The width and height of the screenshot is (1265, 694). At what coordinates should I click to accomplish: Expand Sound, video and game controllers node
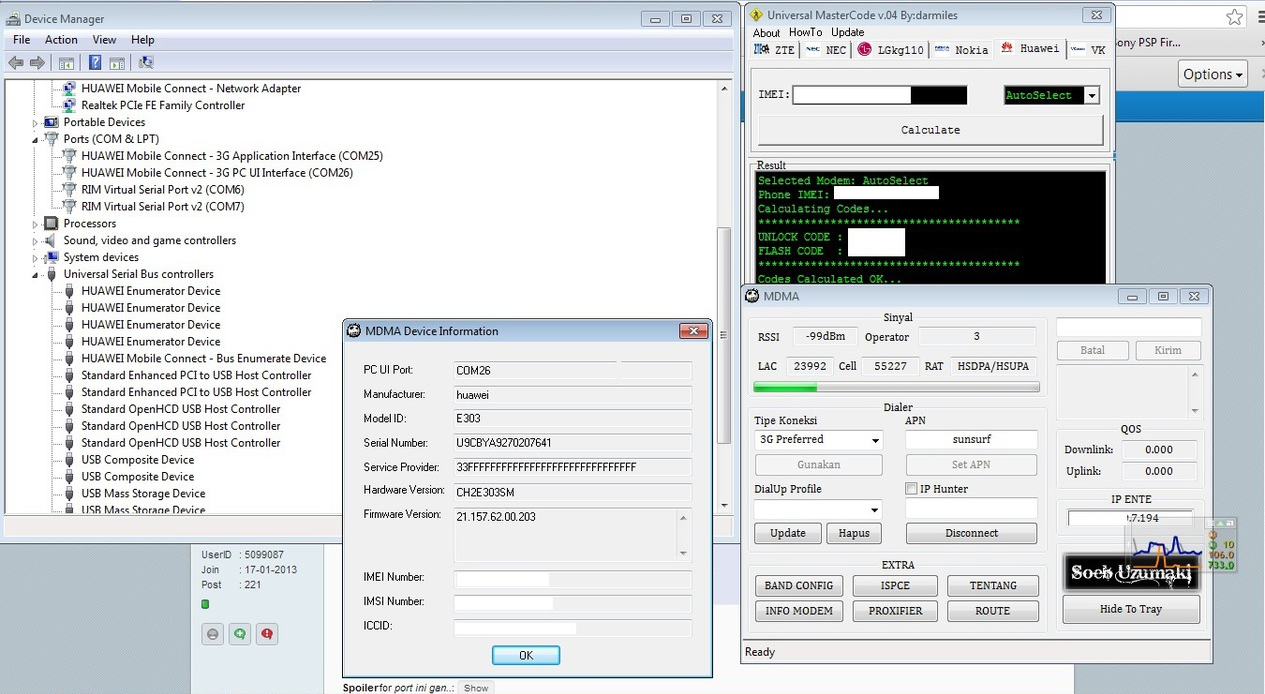(35, 240)
